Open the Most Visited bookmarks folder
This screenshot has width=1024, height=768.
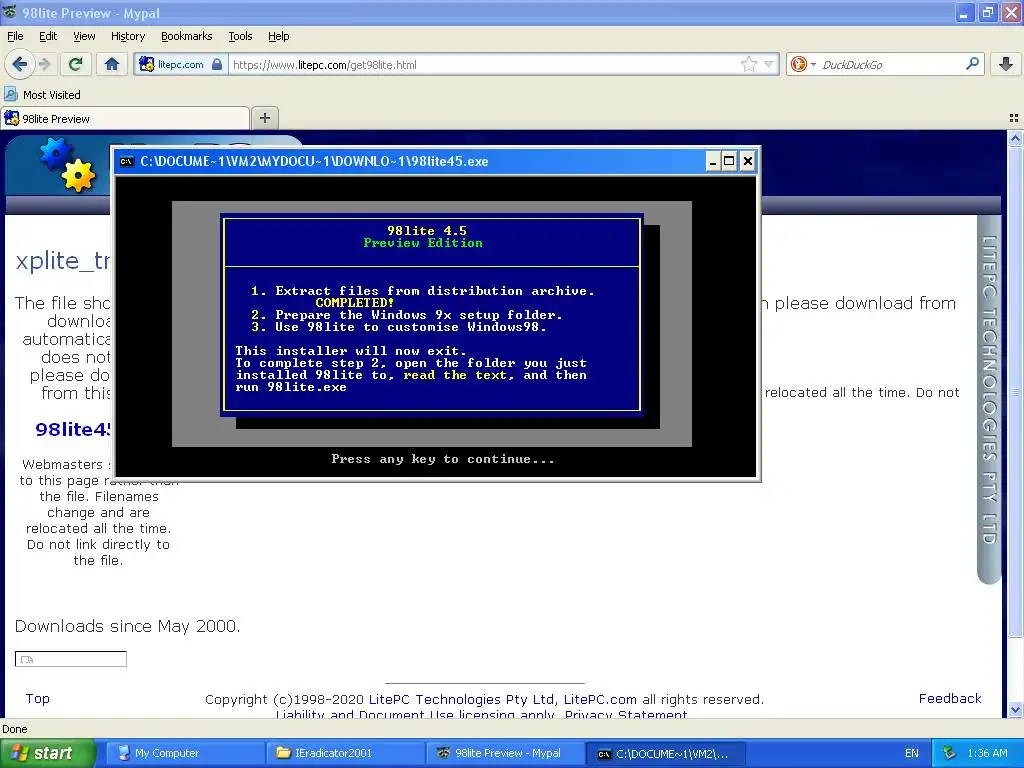(43, 95)
